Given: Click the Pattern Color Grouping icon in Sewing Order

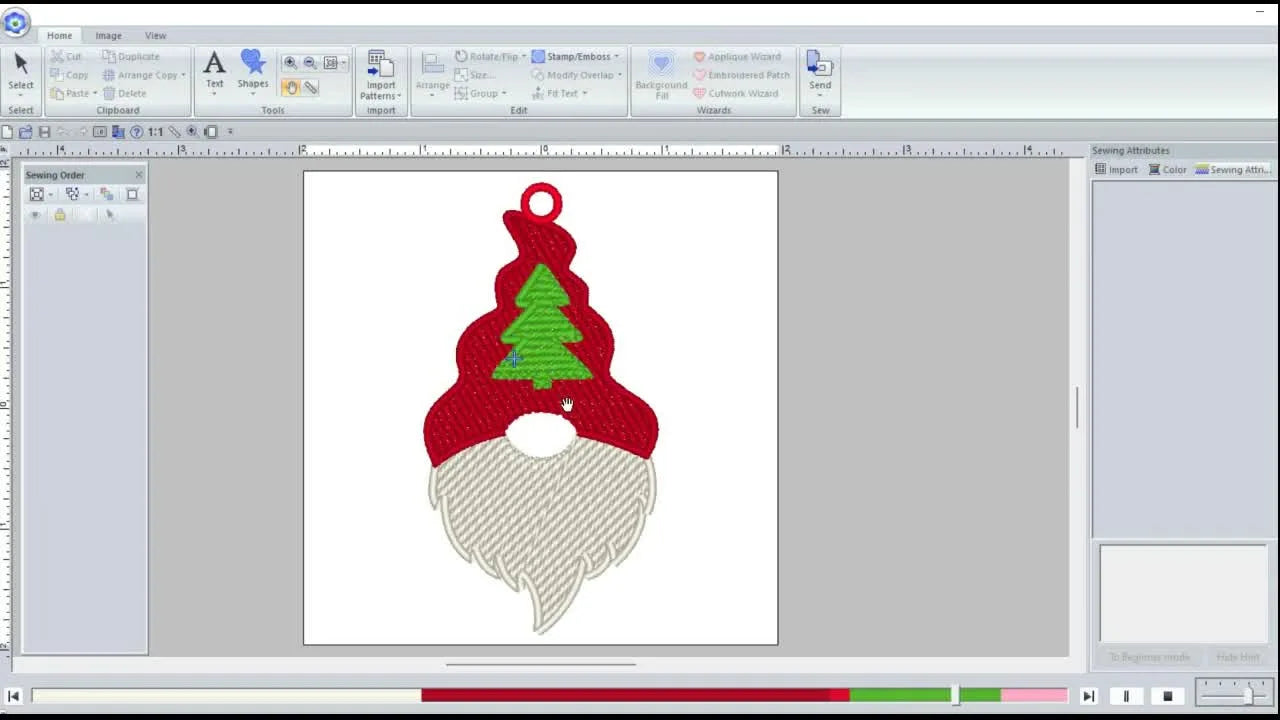Looking at the screenshot, I should tap(107, 194).
